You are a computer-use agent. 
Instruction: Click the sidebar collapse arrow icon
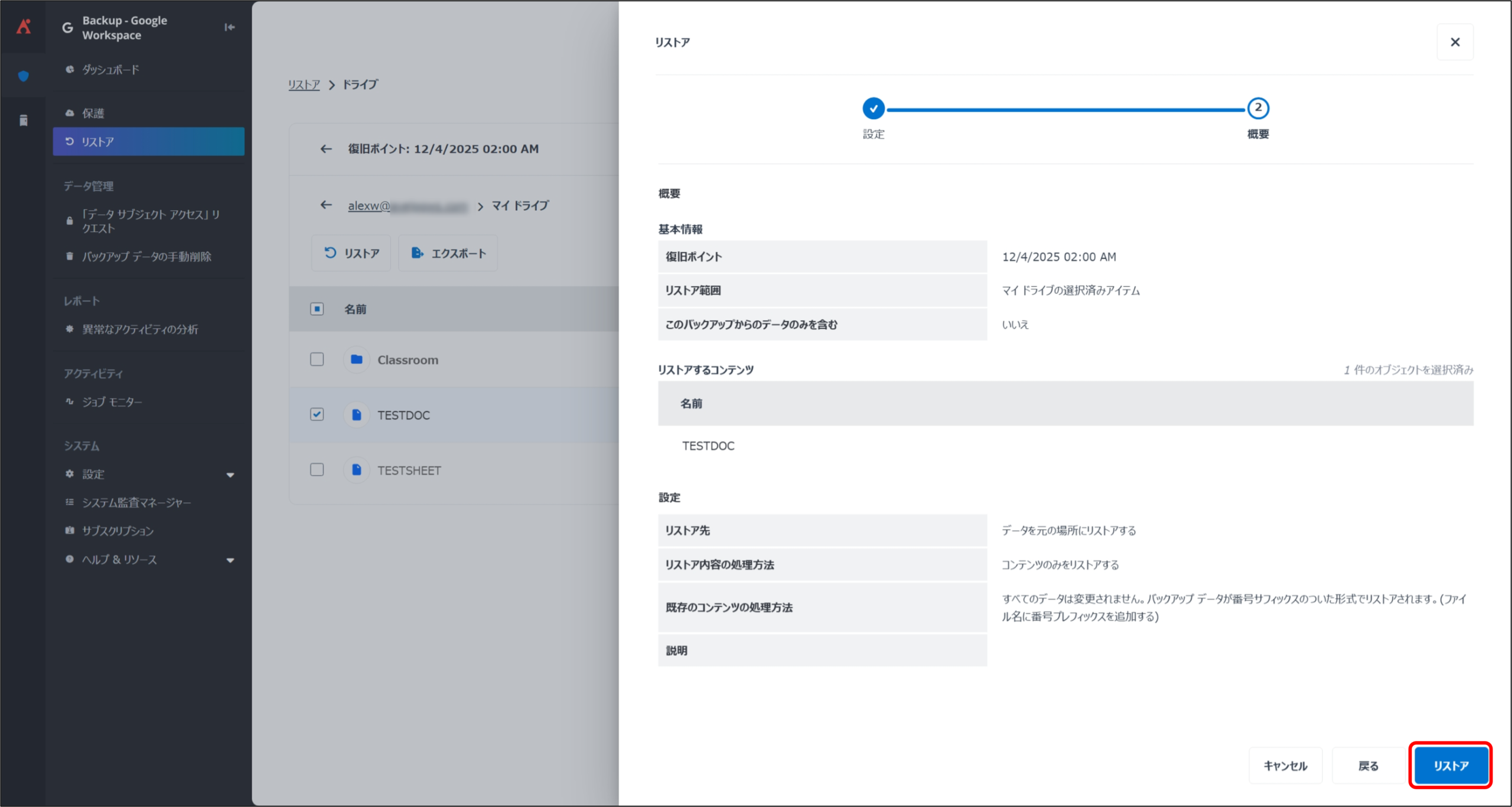[229, 27]
